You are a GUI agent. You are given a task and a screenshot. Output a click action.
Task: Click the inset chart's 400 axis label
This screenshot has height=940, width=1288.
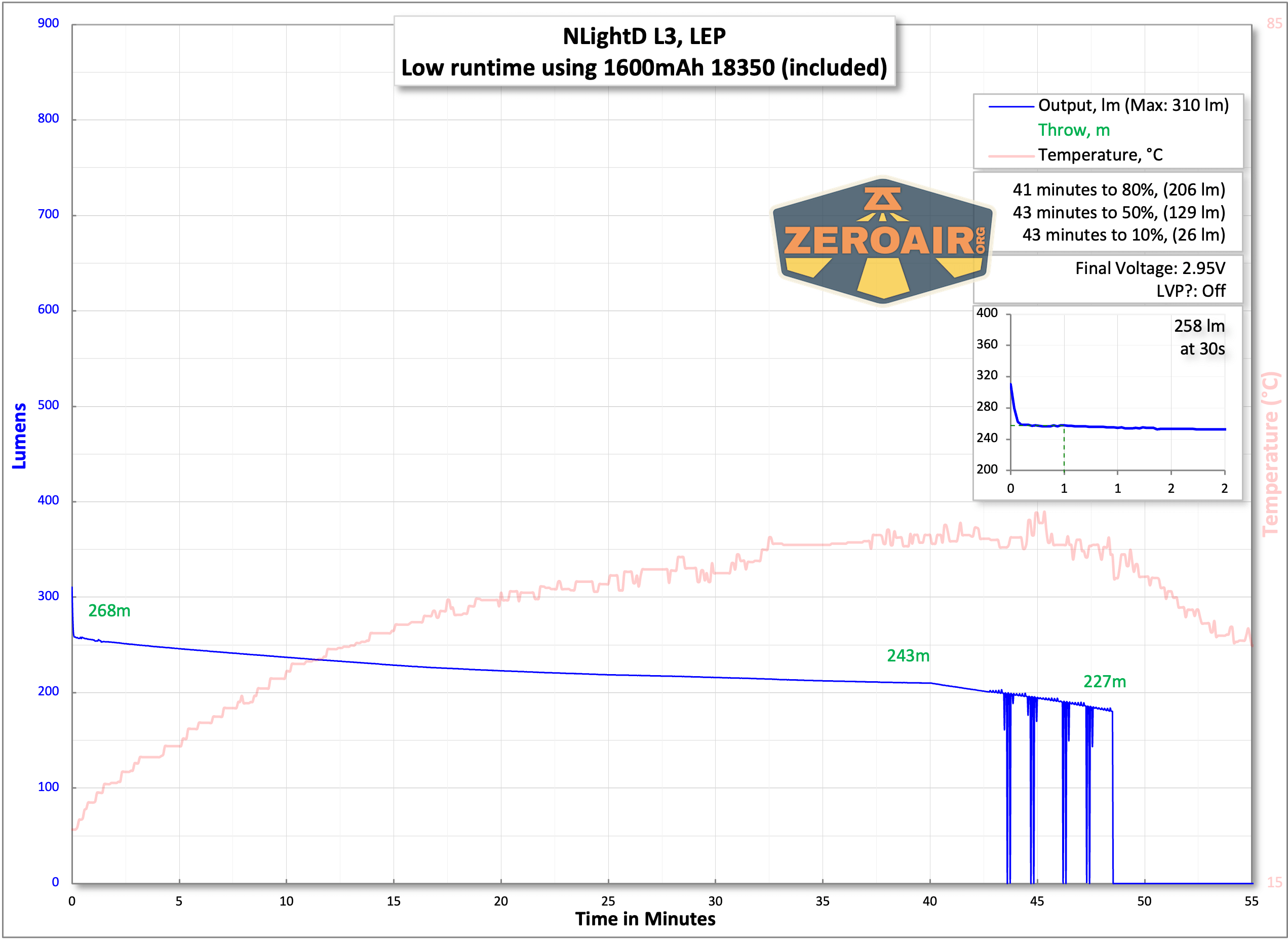[987, 313]
